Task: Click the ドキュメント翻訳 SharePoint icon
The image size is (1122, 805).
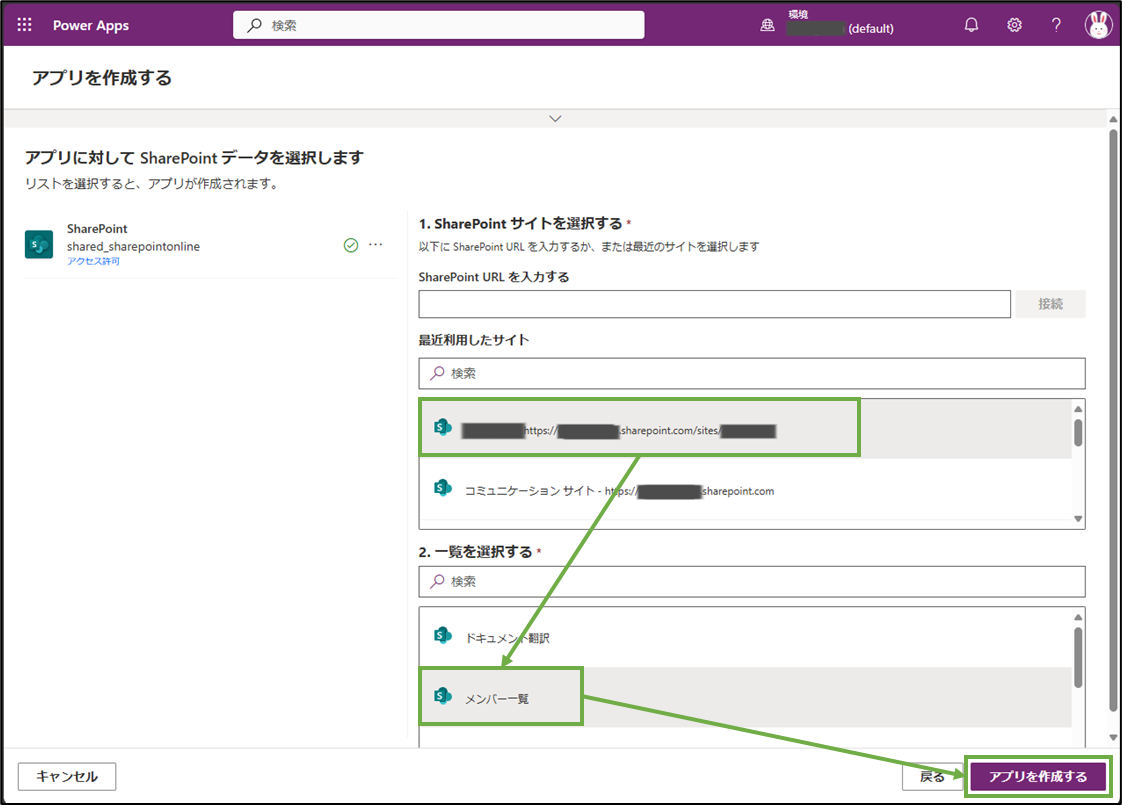Action: click(x=443, y=635)
